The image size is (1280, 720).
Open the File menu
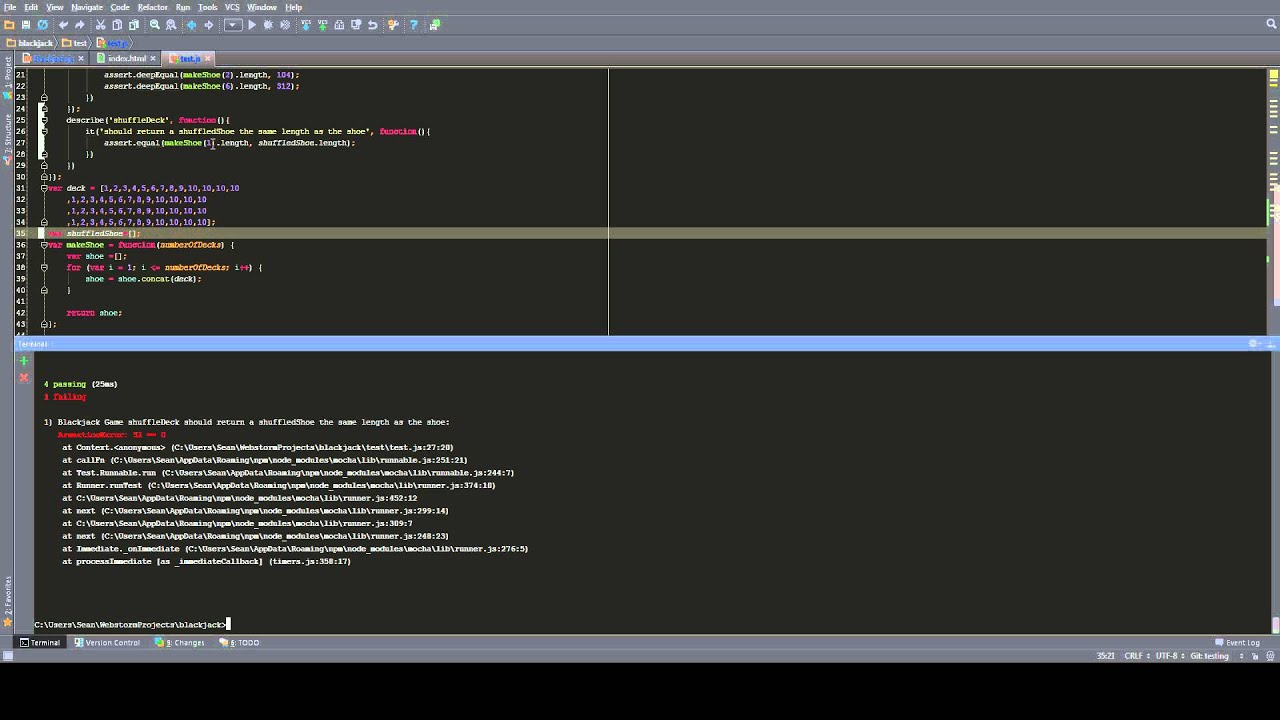click(x=10, y=7)
